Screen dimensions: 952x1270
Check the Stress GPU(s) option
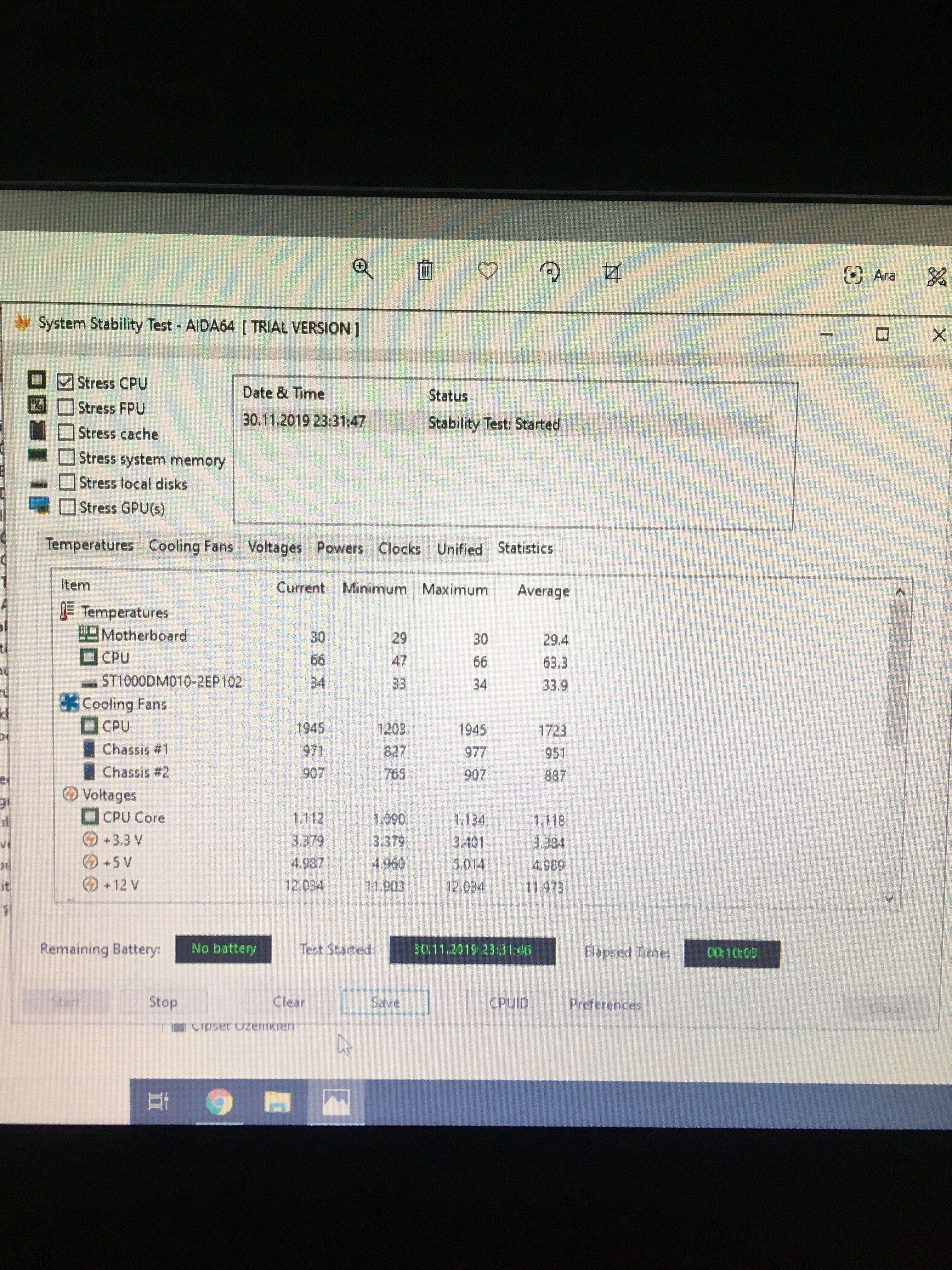pos(67,507)
